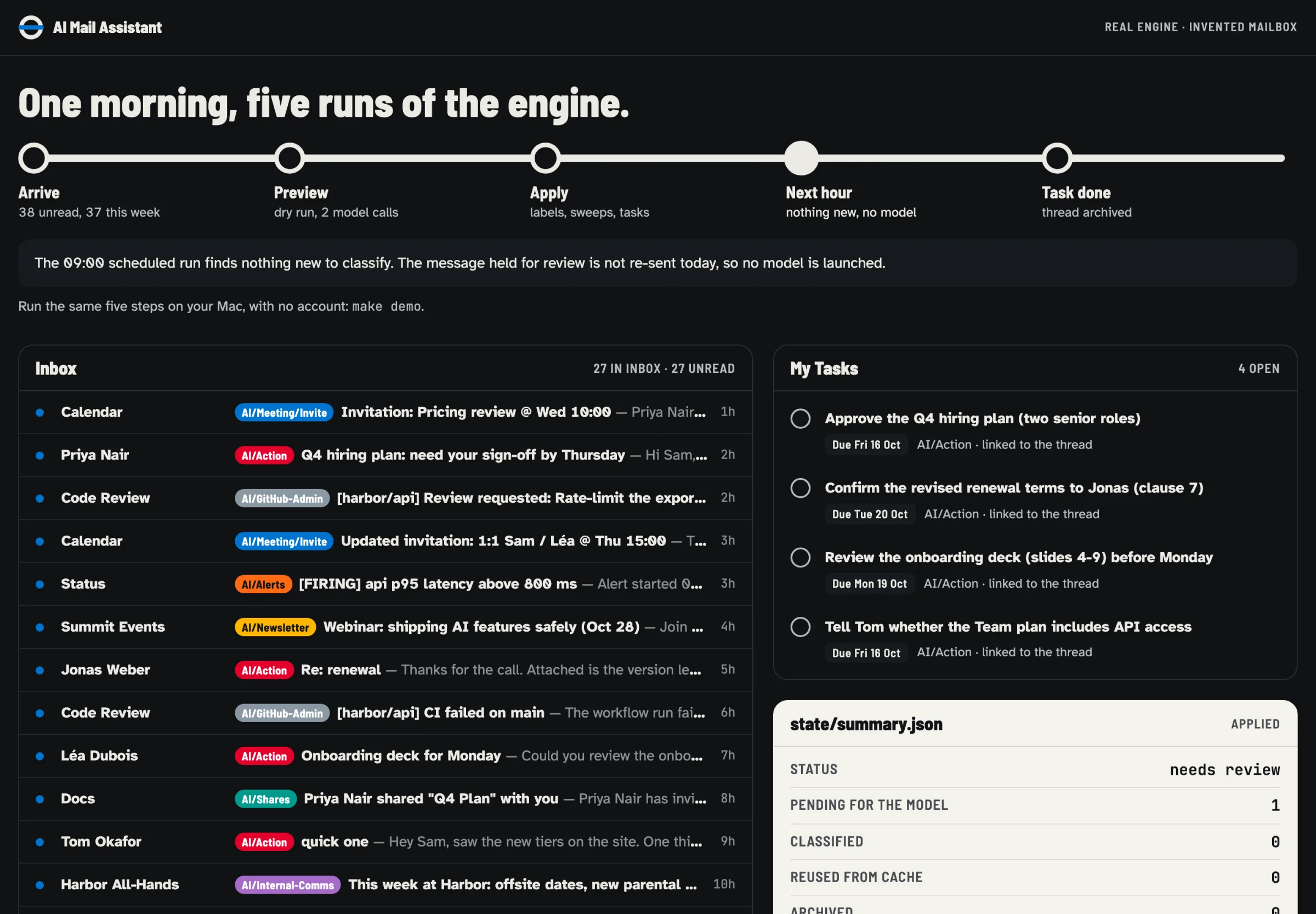1316x914 pixels.
Task: Open the Summit Events webinar email
Action: (x=385, y=627)
